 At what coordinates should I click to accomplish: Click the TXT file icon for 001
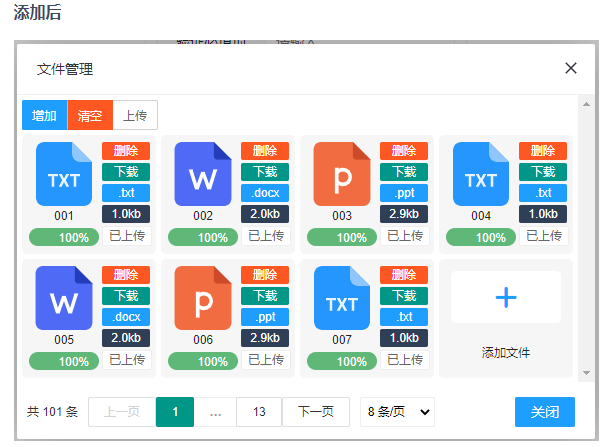coord(64,174)
